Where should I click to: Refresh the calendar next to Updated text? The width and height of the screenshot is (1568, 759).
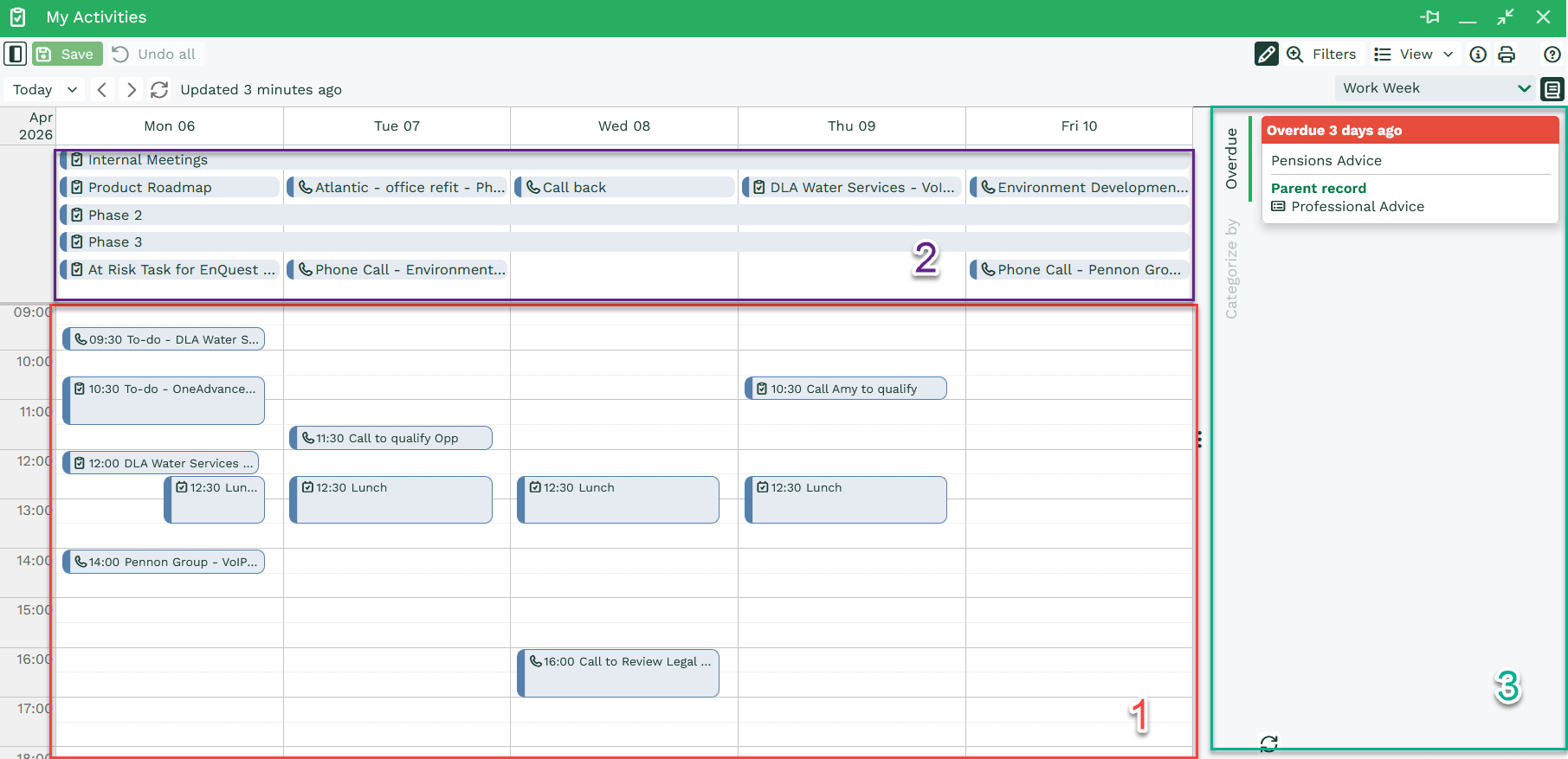click(x=159, y=89)
